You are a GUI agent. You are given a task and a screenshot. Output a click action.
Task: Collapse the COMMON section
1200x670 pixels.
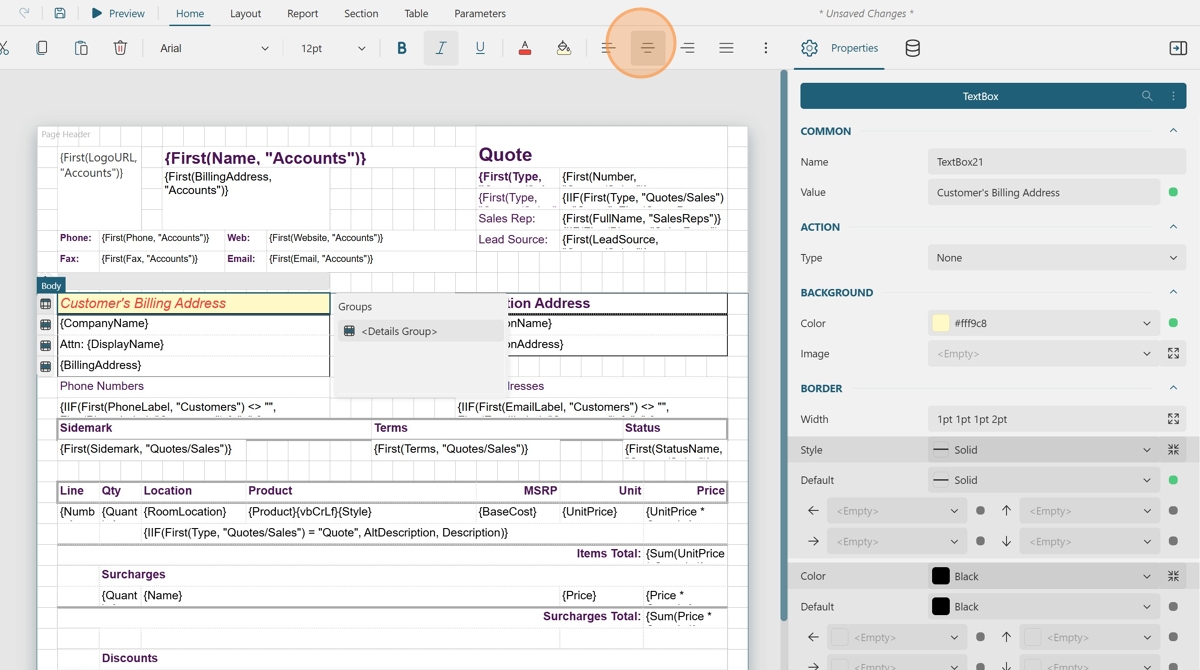click(1173, 131)
